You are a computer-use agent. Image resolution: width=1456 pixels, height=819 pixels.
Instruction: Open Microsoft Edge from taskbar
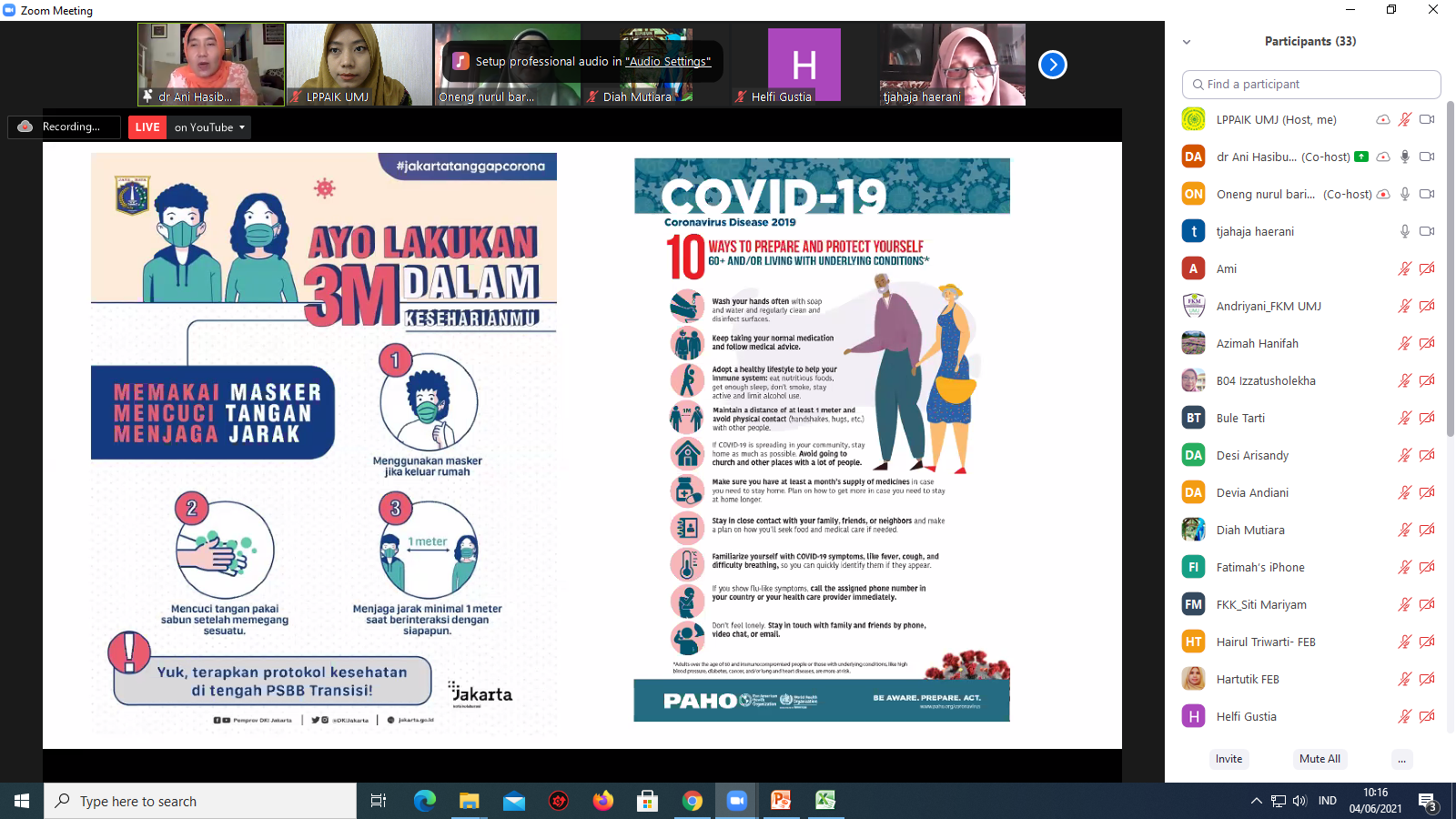[425, 801]
